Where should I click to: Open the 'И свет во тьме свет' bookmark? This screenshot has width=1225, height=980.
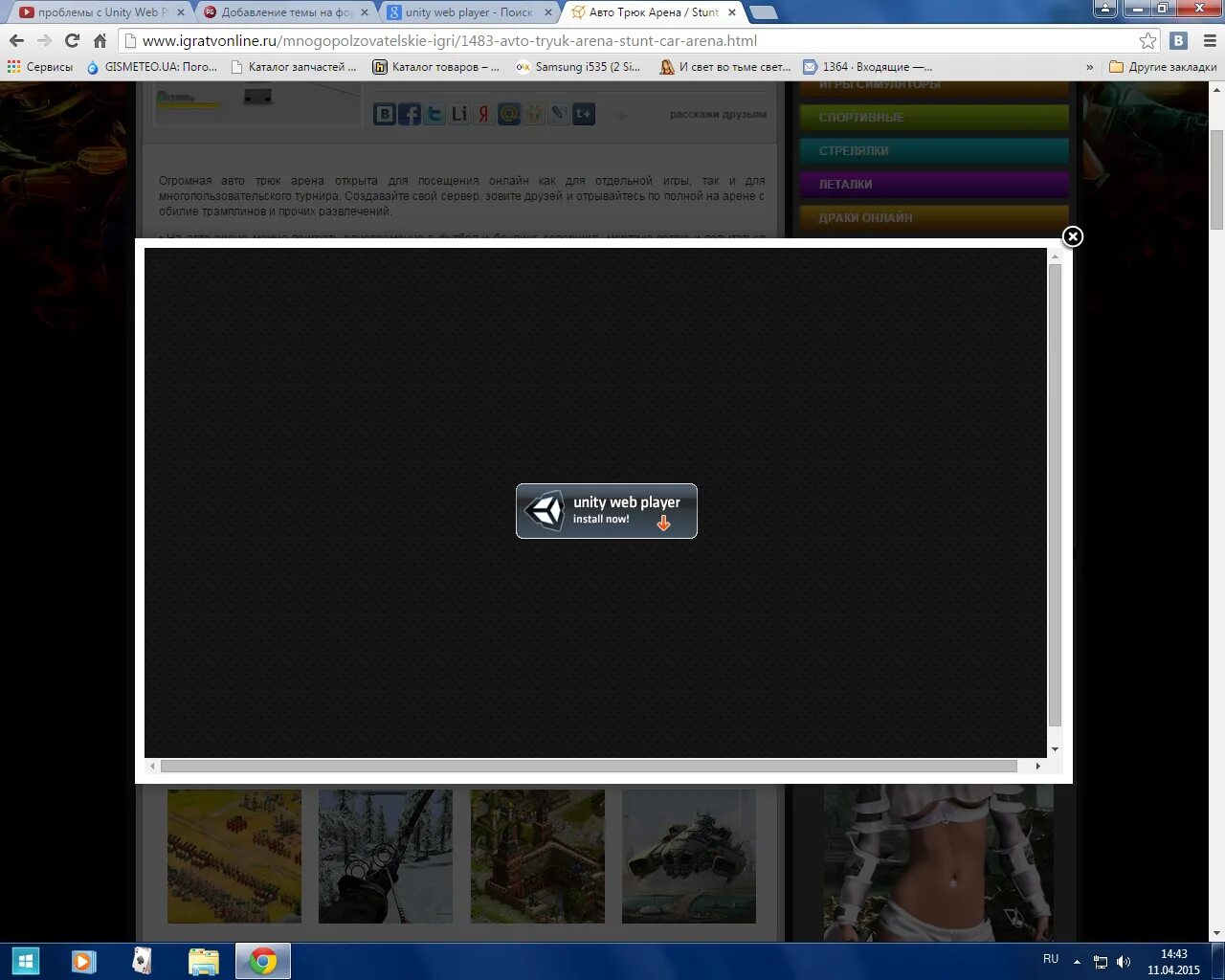725,67
